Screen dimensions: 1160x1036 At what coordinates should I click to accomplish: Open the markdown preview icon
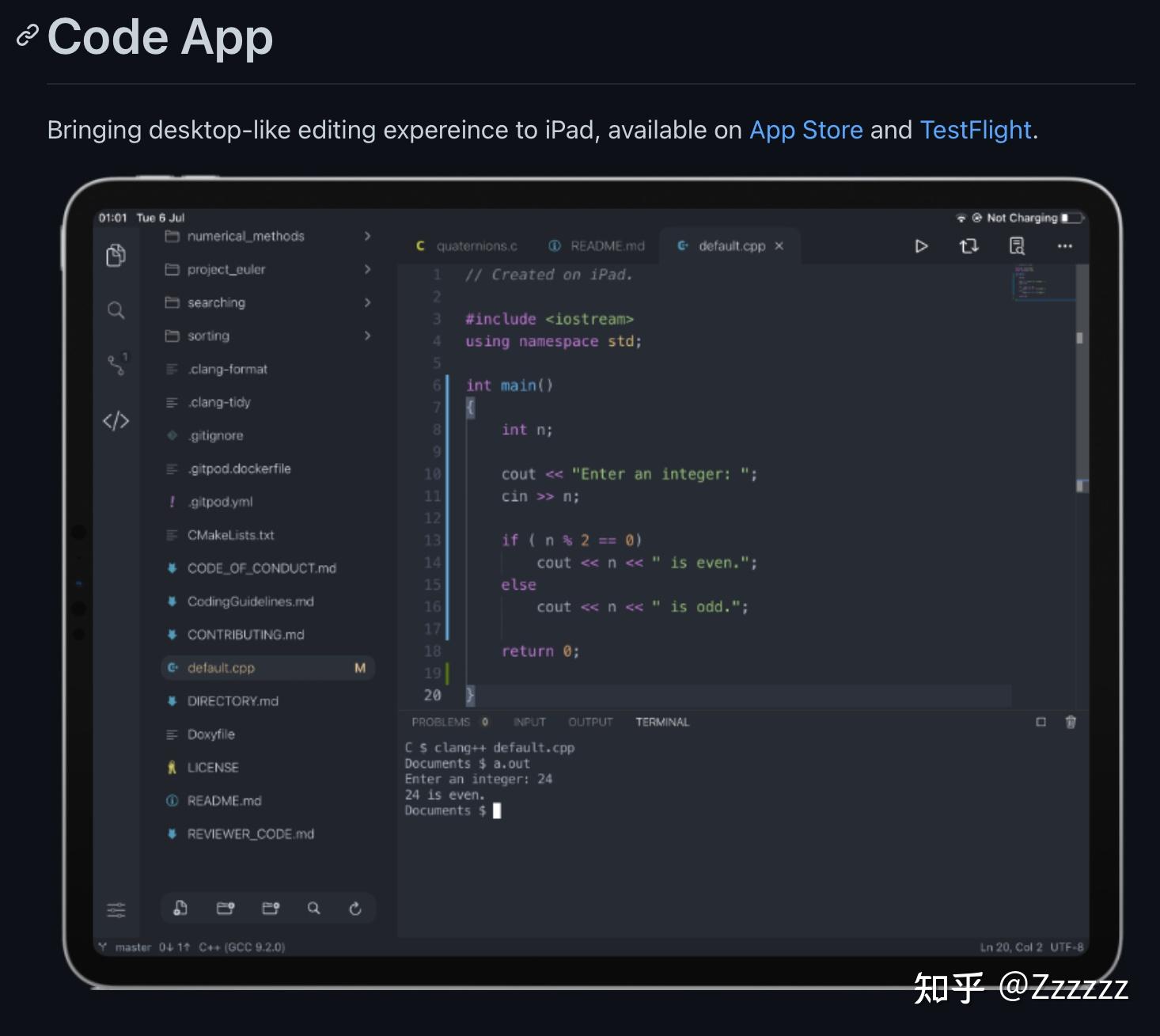point(1016,246)
